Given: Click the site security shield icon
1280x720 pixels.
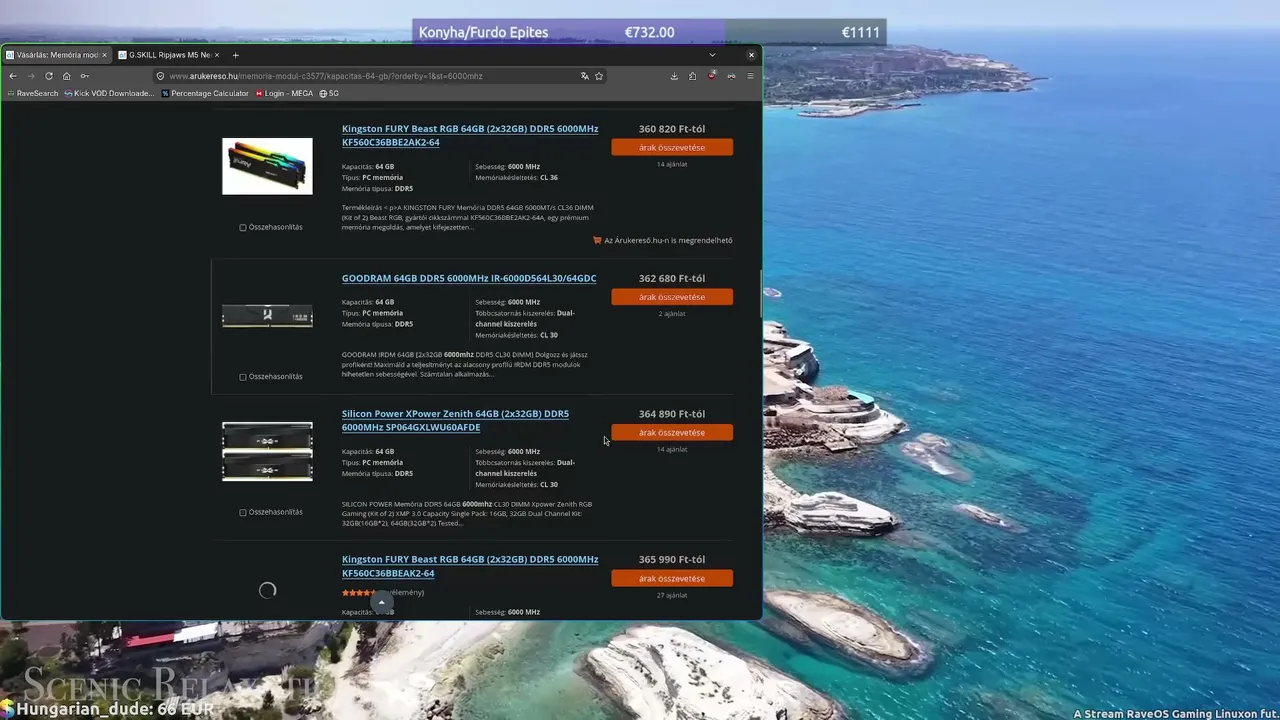Looking at the screenshot, I should point(160,76).
